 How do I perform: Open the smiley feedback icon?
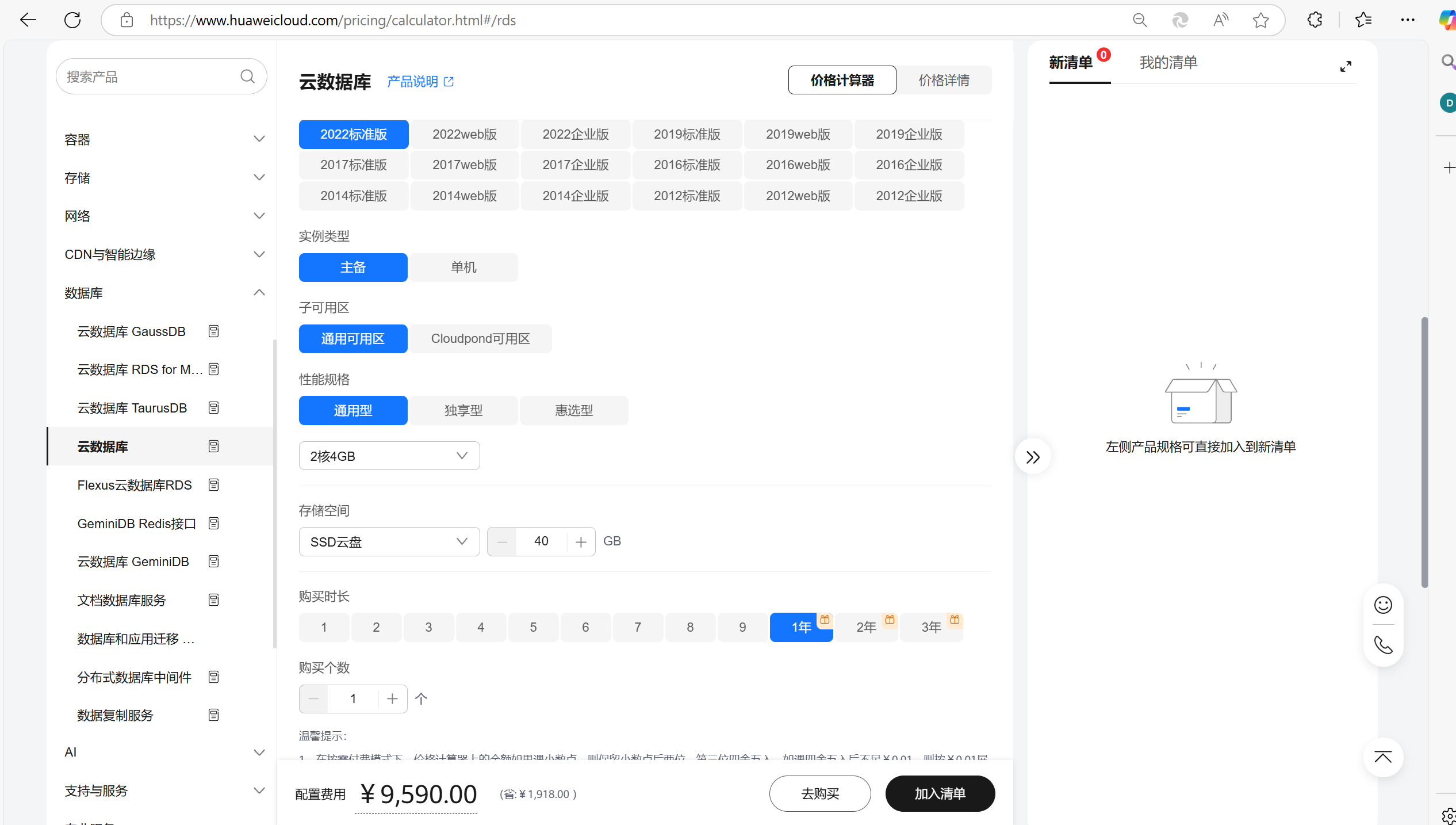coord(1383,605)
